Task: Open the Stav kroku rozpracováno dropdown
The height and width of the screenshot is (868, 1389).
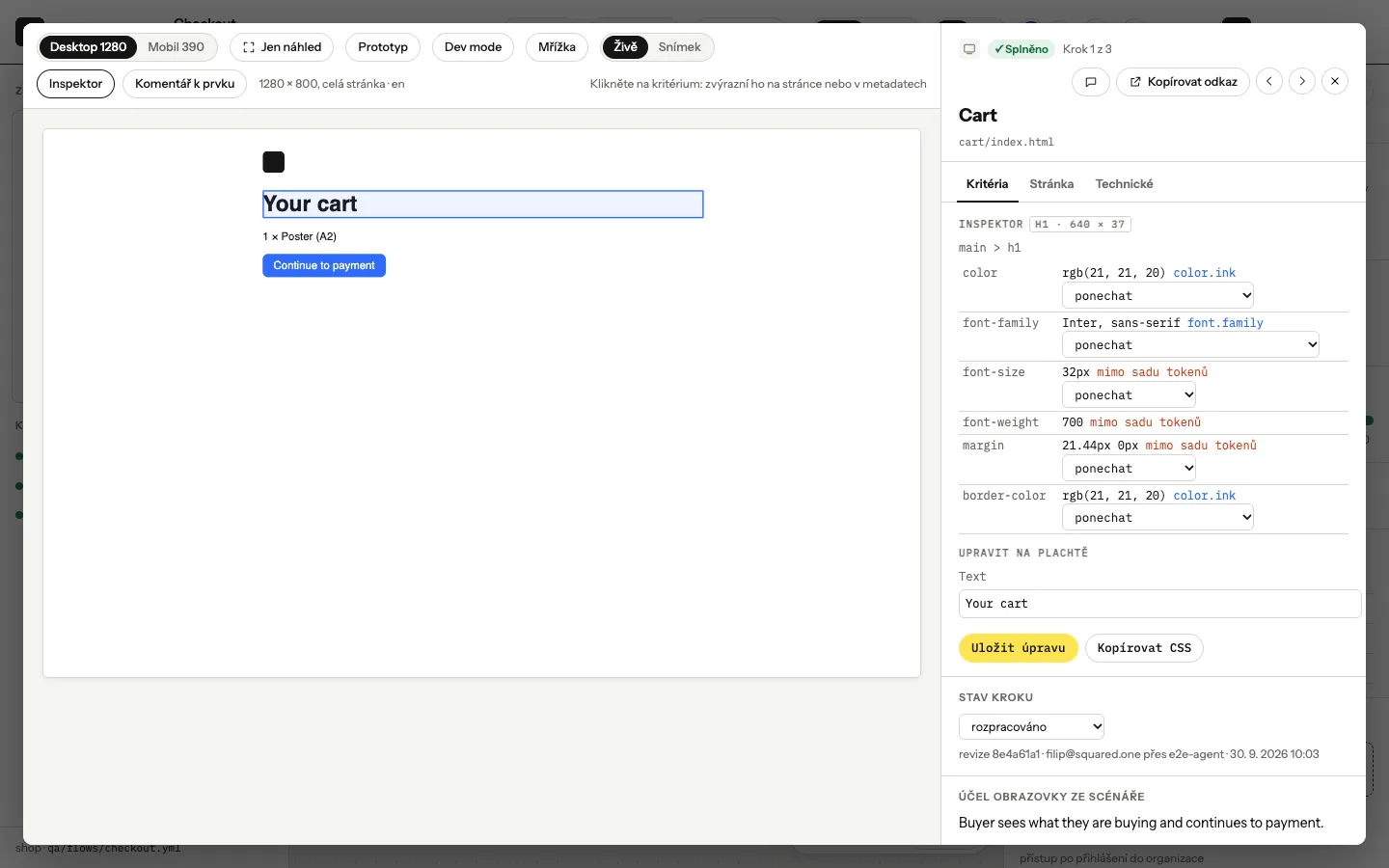Action: point(1031,726)
